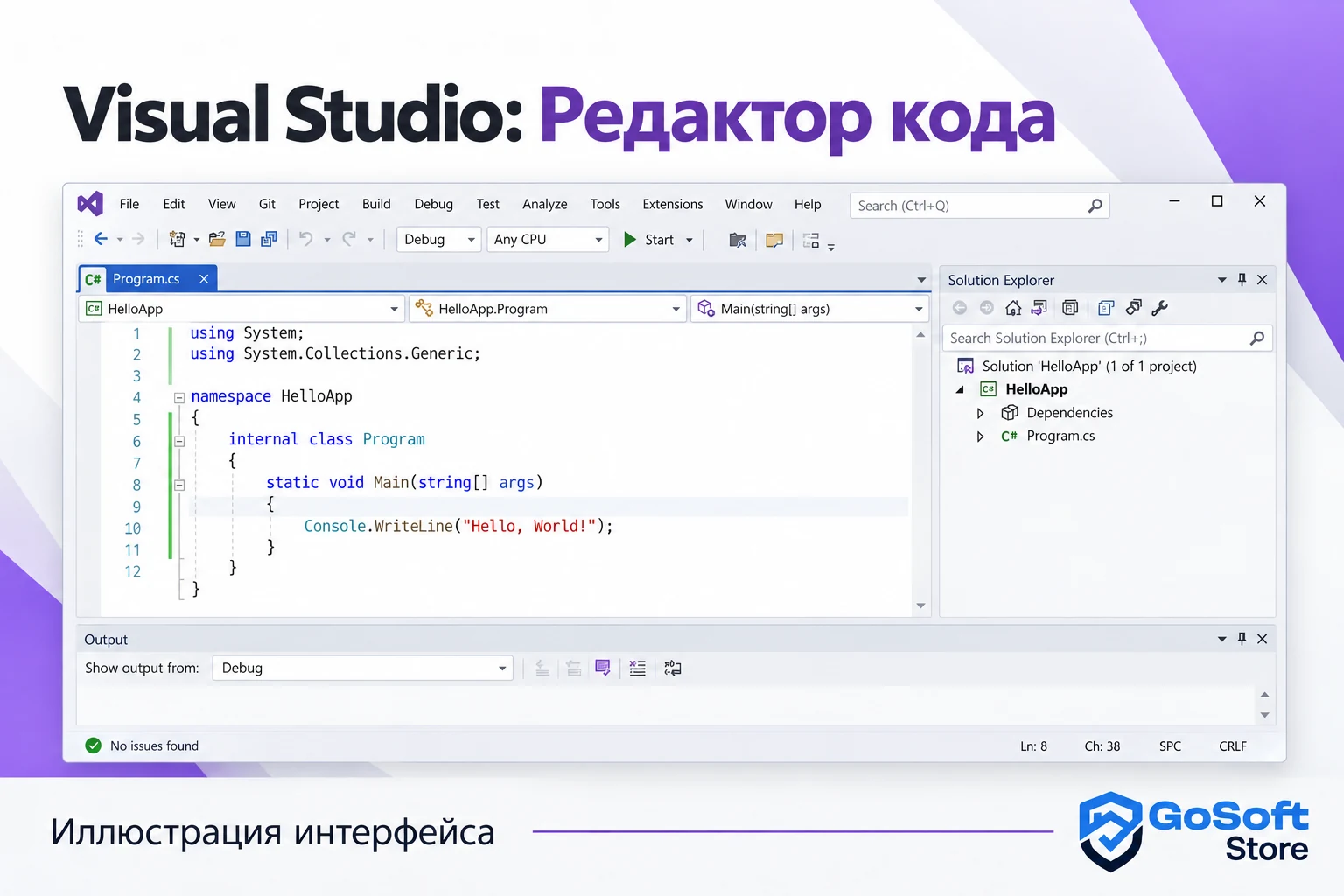Open the Extensions menu
This screenshot has height=896, width=1344.
(673, 204)
